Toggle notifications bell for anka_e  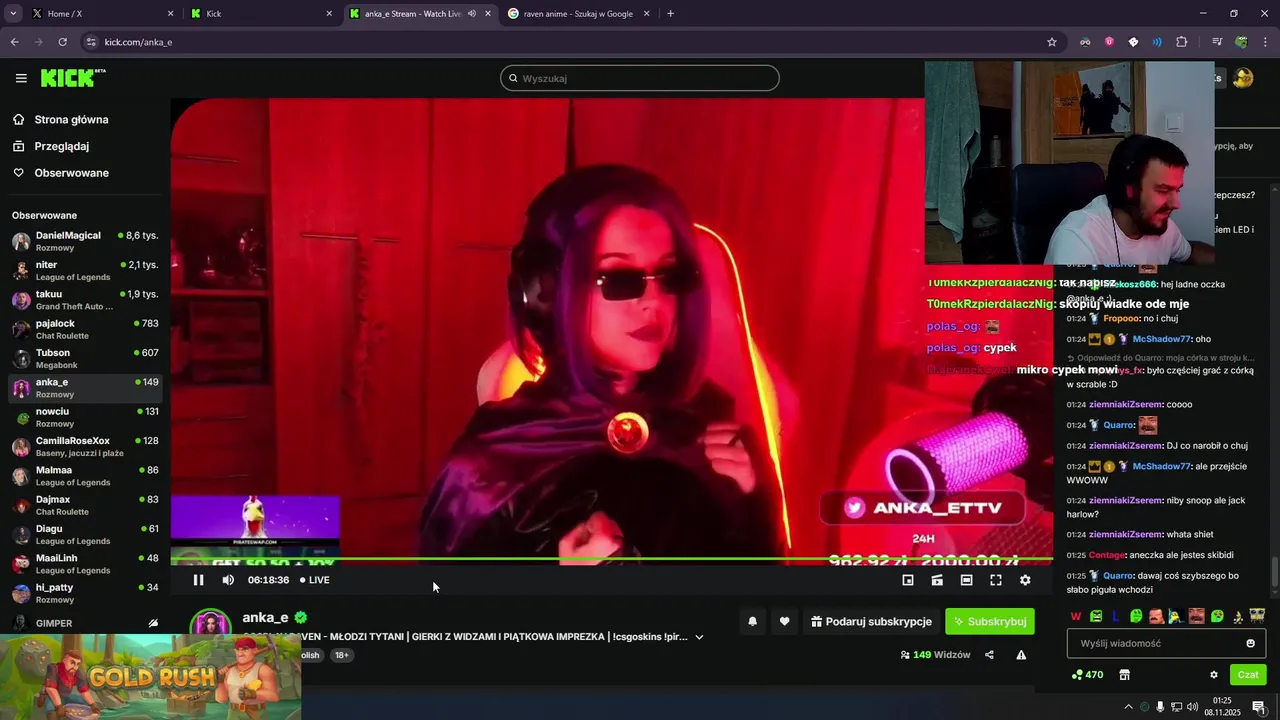click(752, 621)
